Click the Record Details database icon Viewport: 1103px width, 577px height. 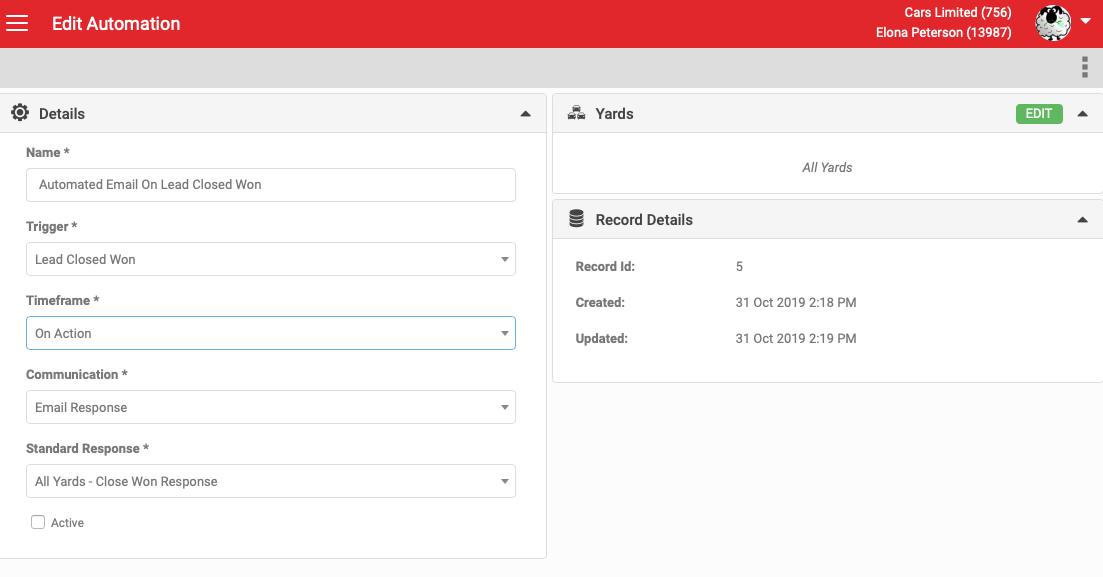tap(576, 219)
